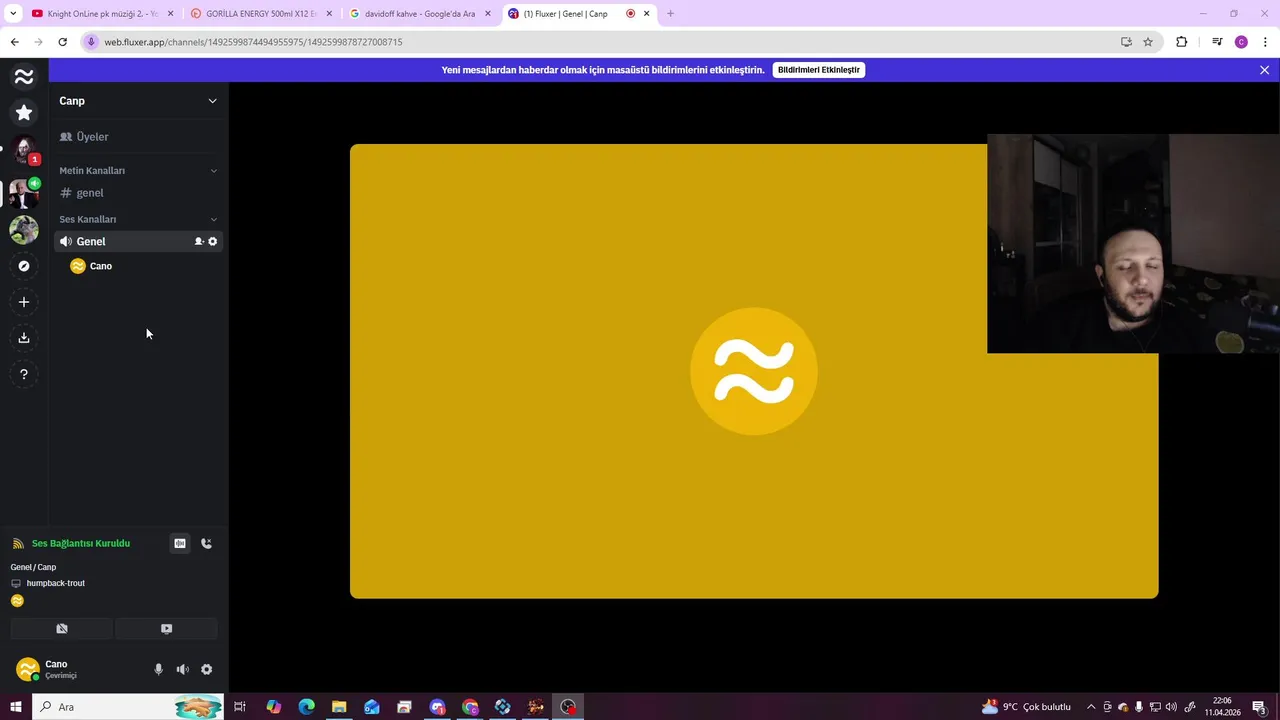The width and height of the screenshot is (1280, 720).
Task: Open the help question mark icon
Action: click(x=24, y=374)
